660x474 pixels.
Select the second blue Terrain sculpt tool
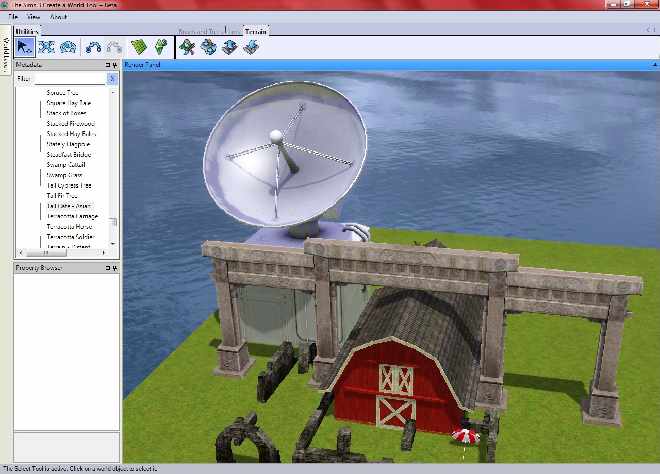(208, 47)
